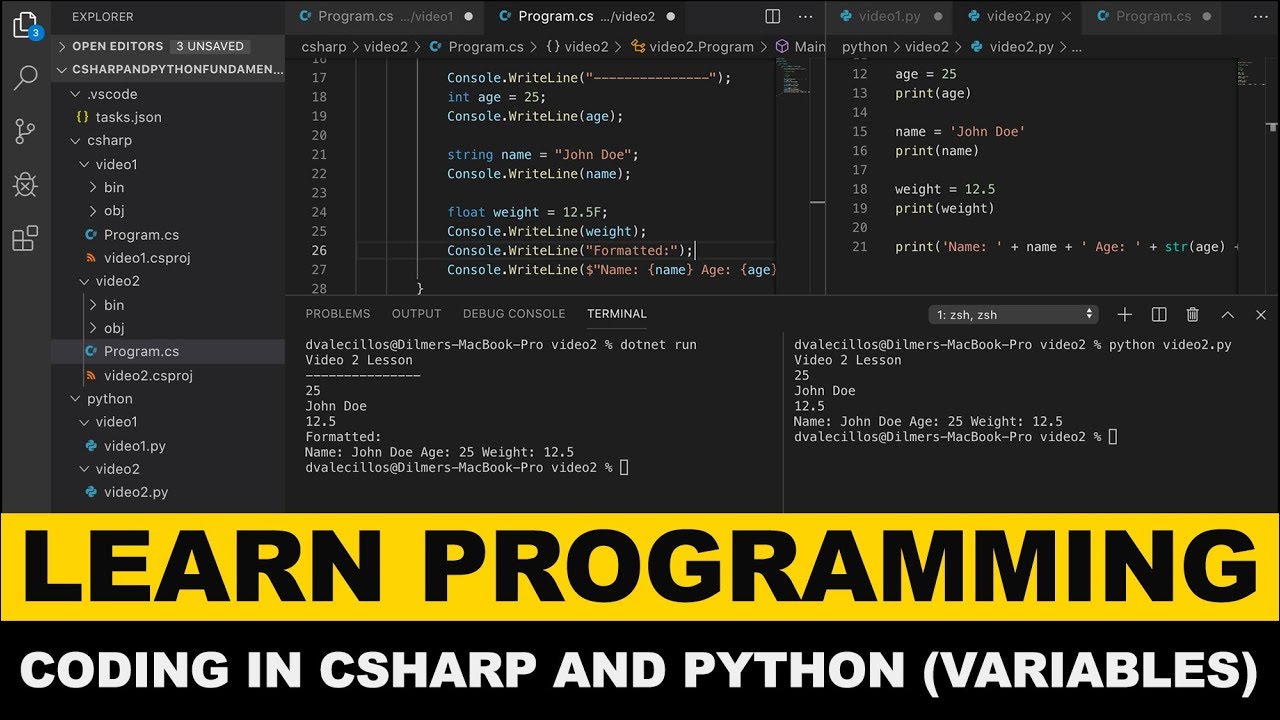Maximize the panel with the up chevron
This screenshot has height=720, width=1280.
1227,314
